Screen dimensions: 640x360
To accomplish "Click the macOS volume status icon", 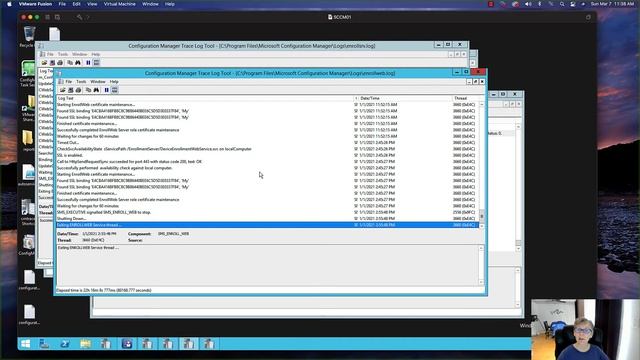I will tap(528, 4).
